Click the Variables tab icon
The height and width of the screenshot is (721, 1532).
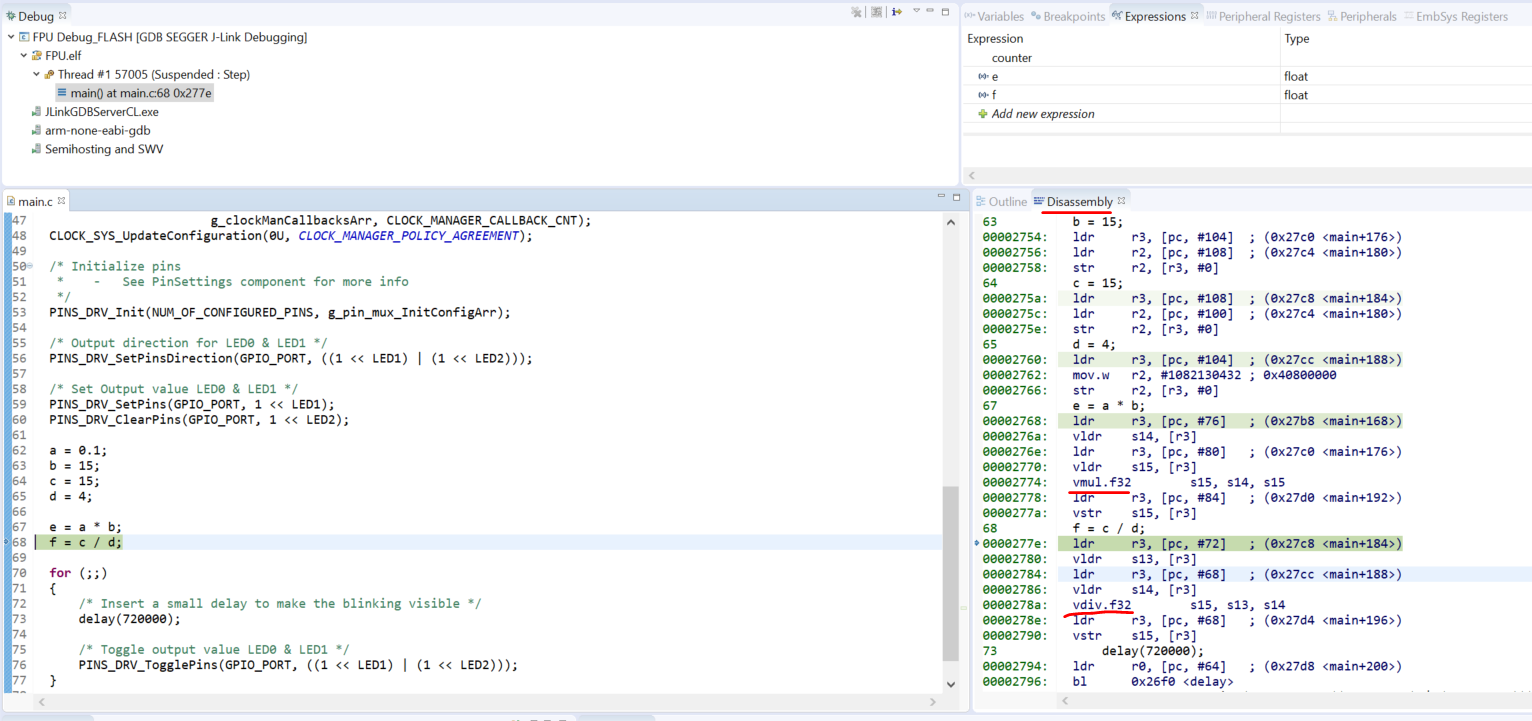point(971,15)
